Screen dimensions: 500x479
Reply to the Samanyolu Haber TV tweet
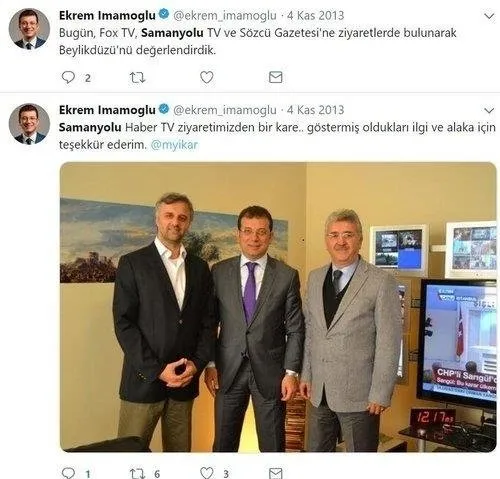pyautogui.click(x=69, y=473)
